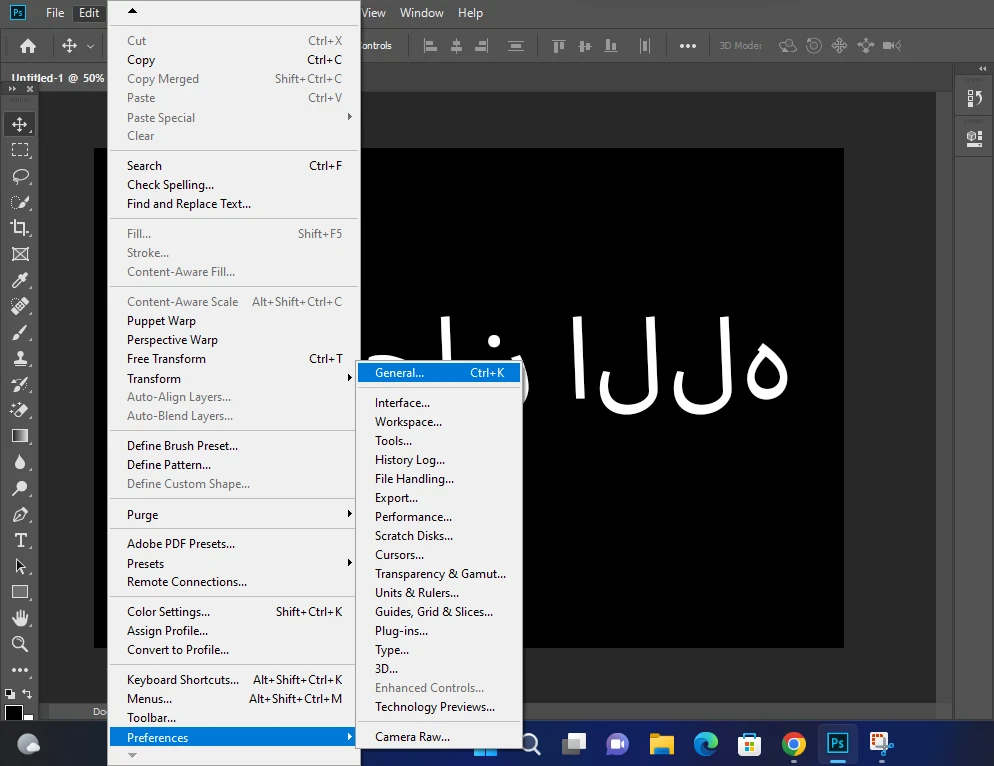
Task: Select the Untitled-1 document tab
Action: coord(57,78)
